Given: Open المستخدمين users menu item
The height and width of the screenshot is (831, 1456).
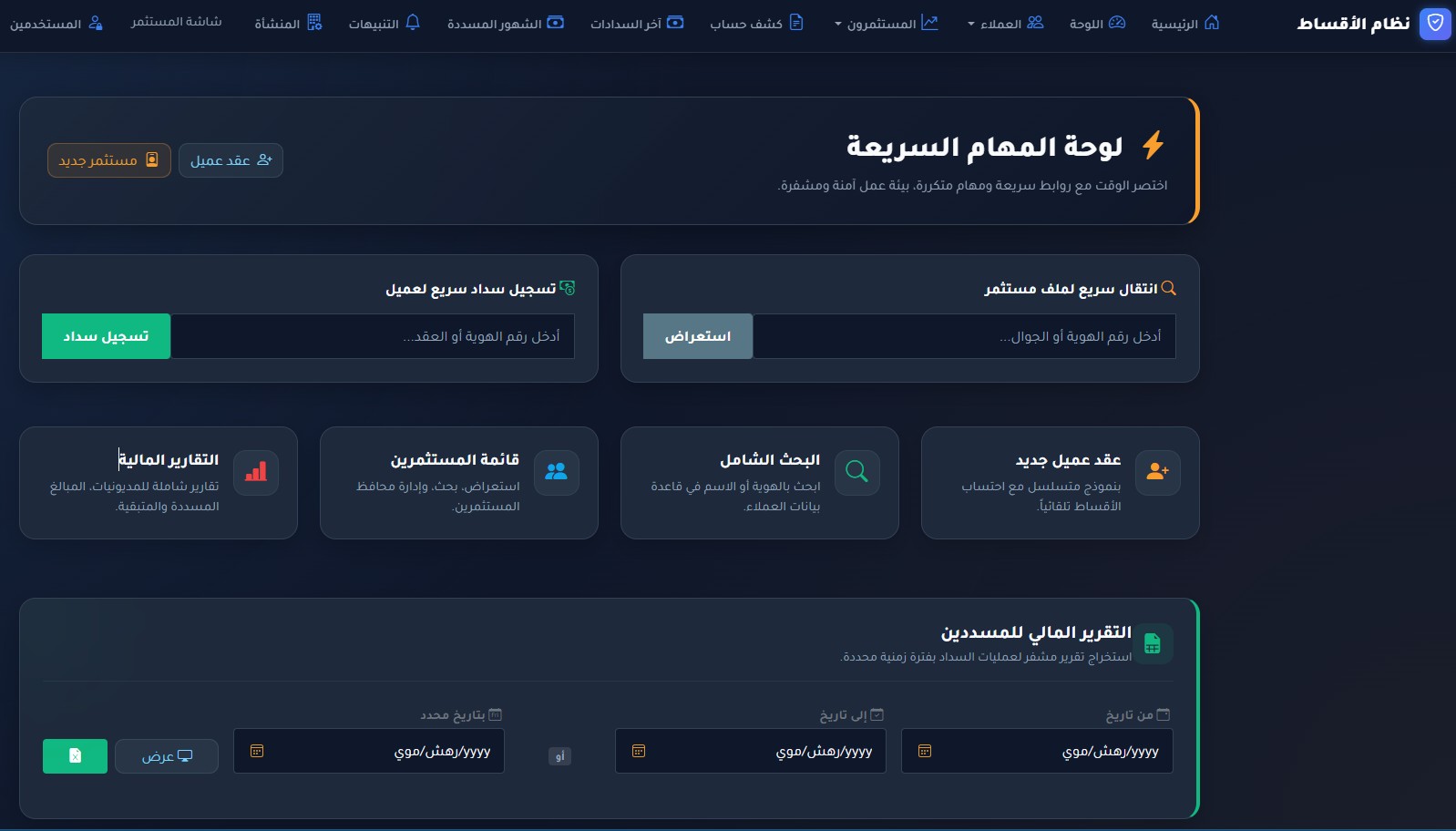Looking at the screenshot, I should click(56, 23).
